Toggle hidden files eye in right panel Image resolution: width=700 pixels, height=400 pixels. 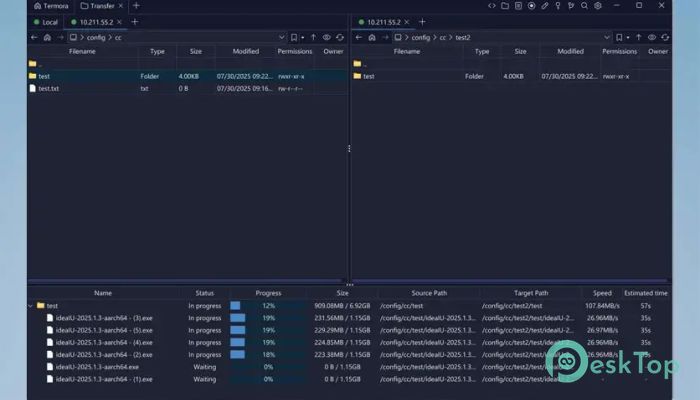coord(652,38)
